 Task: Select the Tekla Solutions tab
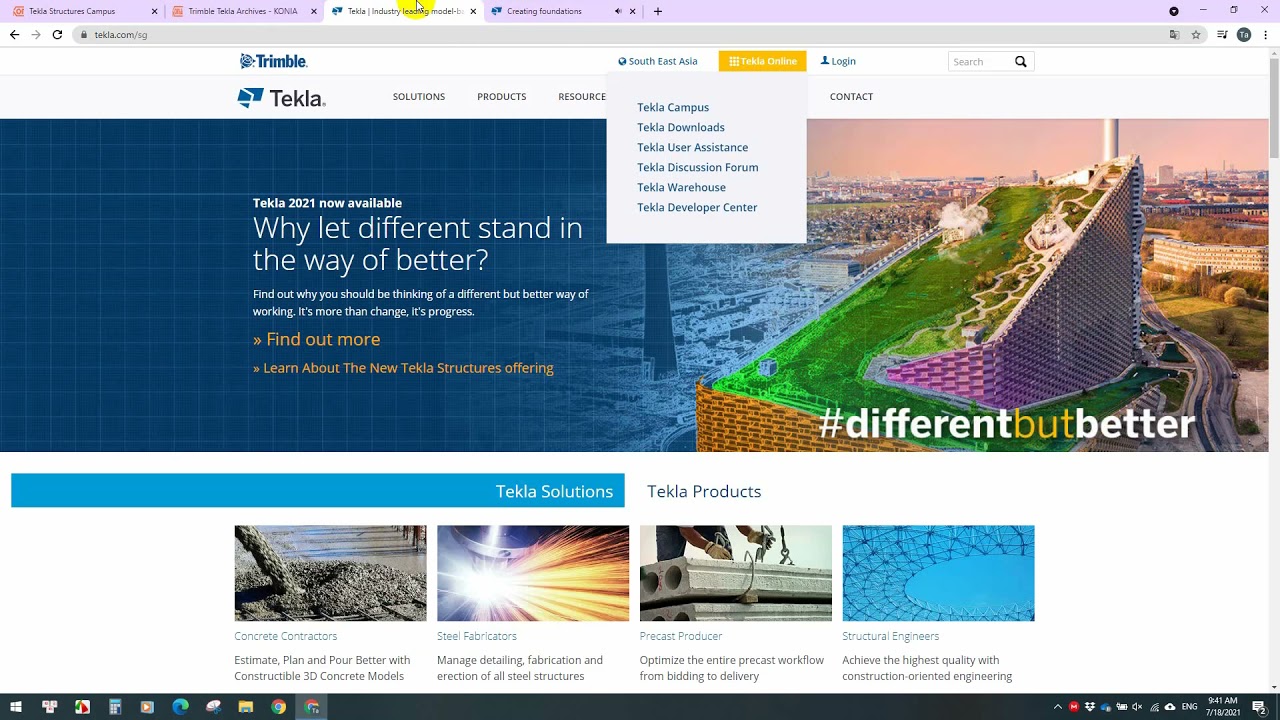tap(318, 491)
